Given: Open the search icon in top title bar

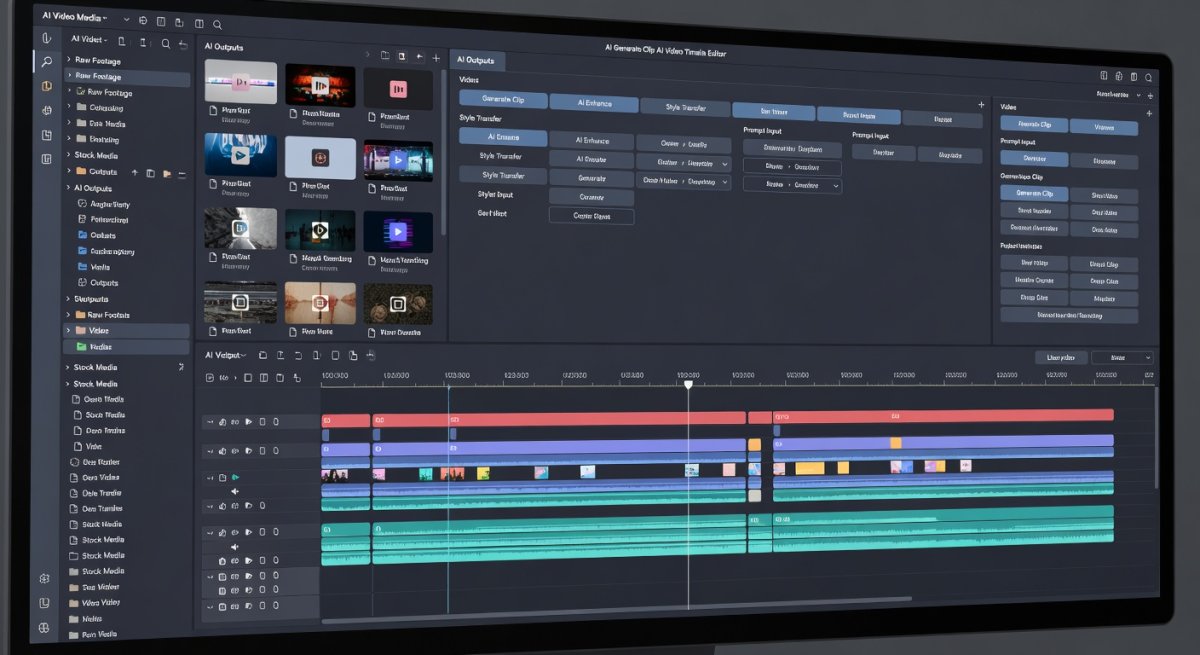Looking at the screenshot, I should (217, 23).
